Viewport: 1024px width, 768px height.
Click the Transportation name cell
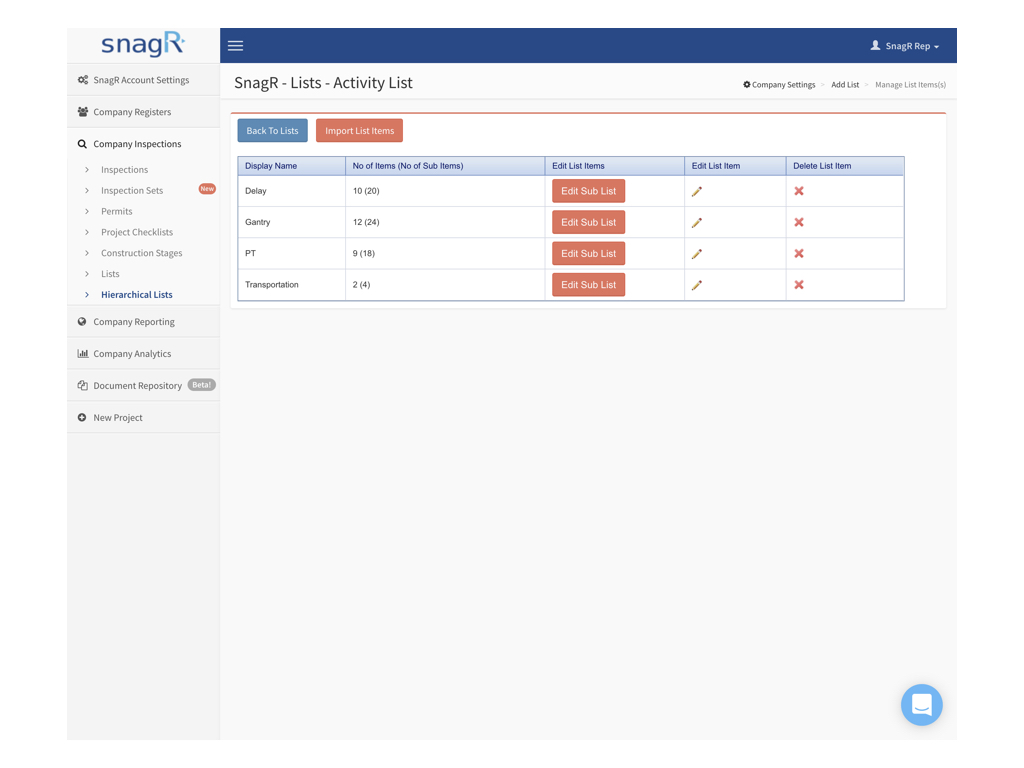291,285
